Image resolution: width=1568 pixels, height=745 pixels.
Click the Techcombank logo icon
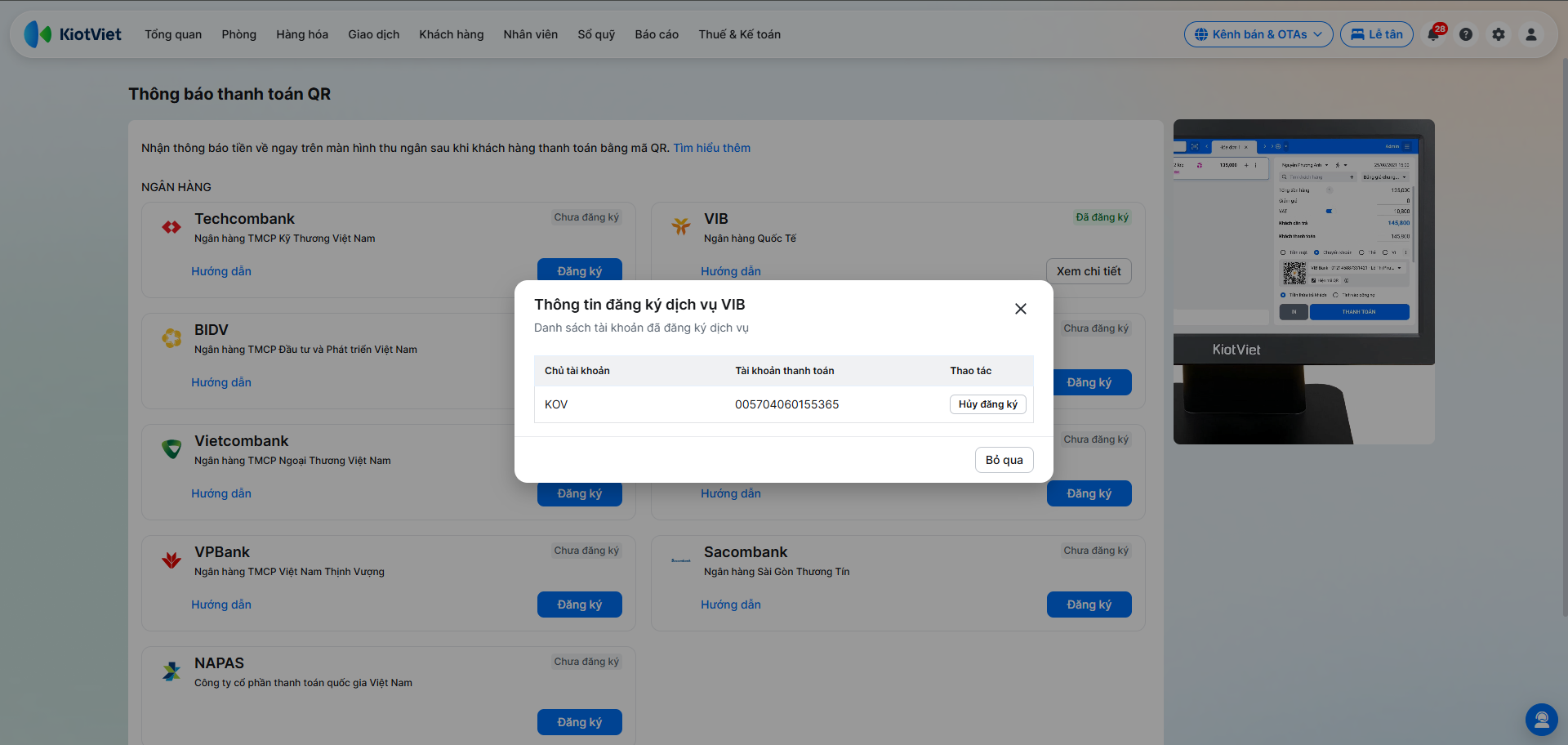(x=171, y=227)
